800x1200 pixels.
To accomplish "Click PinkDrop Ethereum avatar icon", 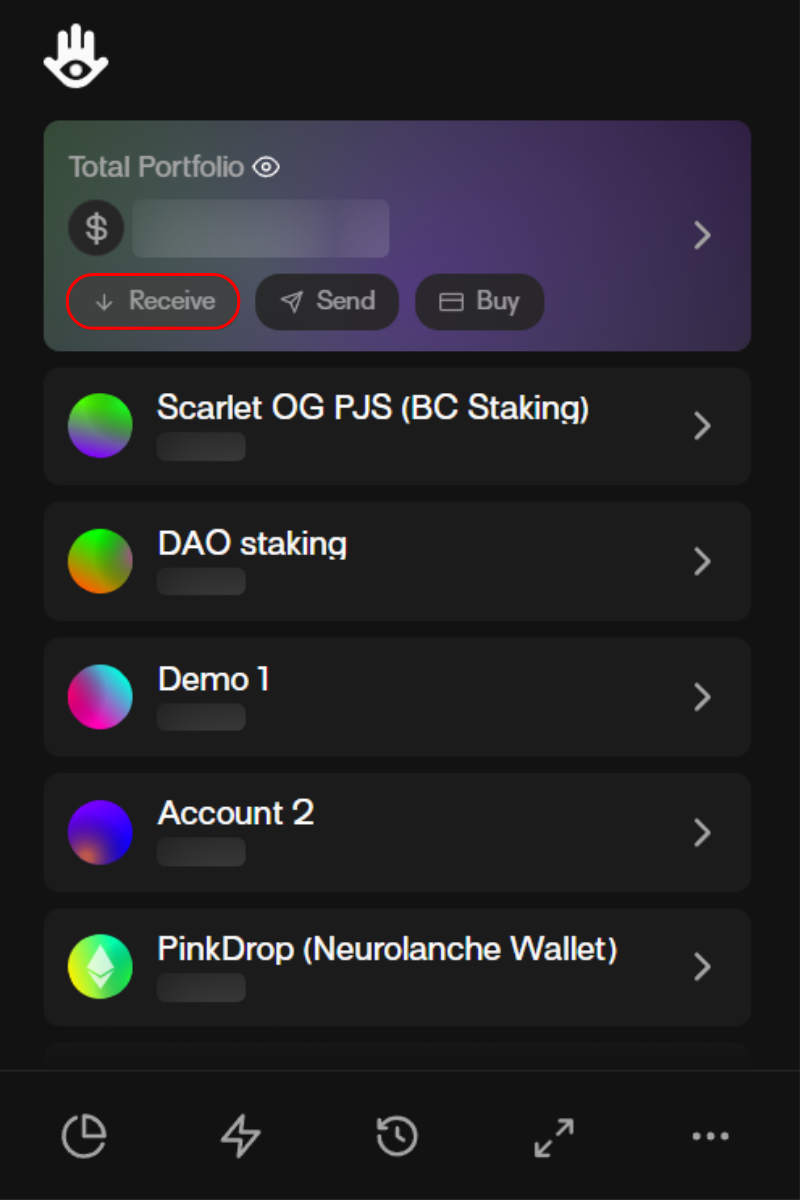I will click(x=100, y=967).
